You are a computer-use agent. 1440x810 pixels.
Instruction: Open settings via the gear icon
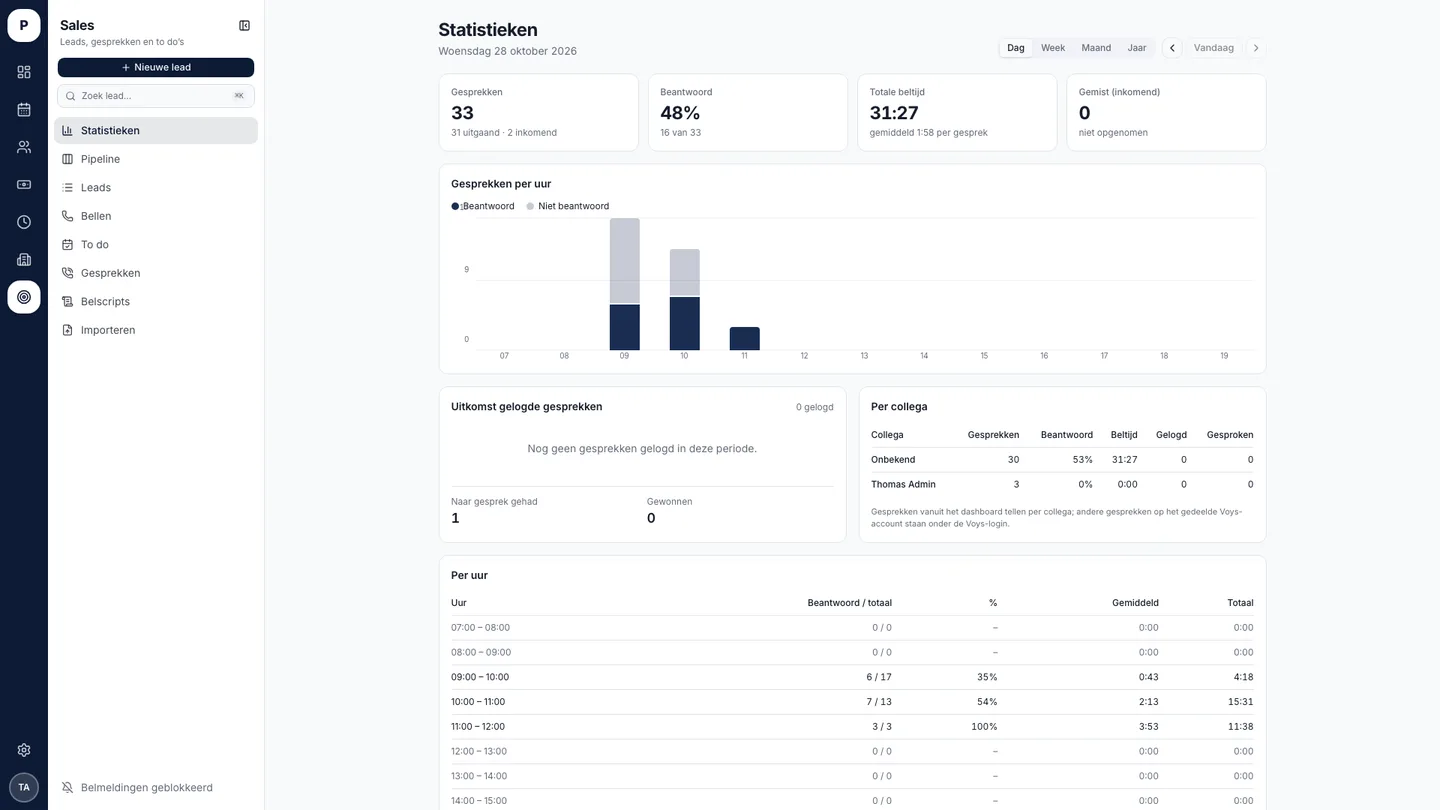(24, 750)
